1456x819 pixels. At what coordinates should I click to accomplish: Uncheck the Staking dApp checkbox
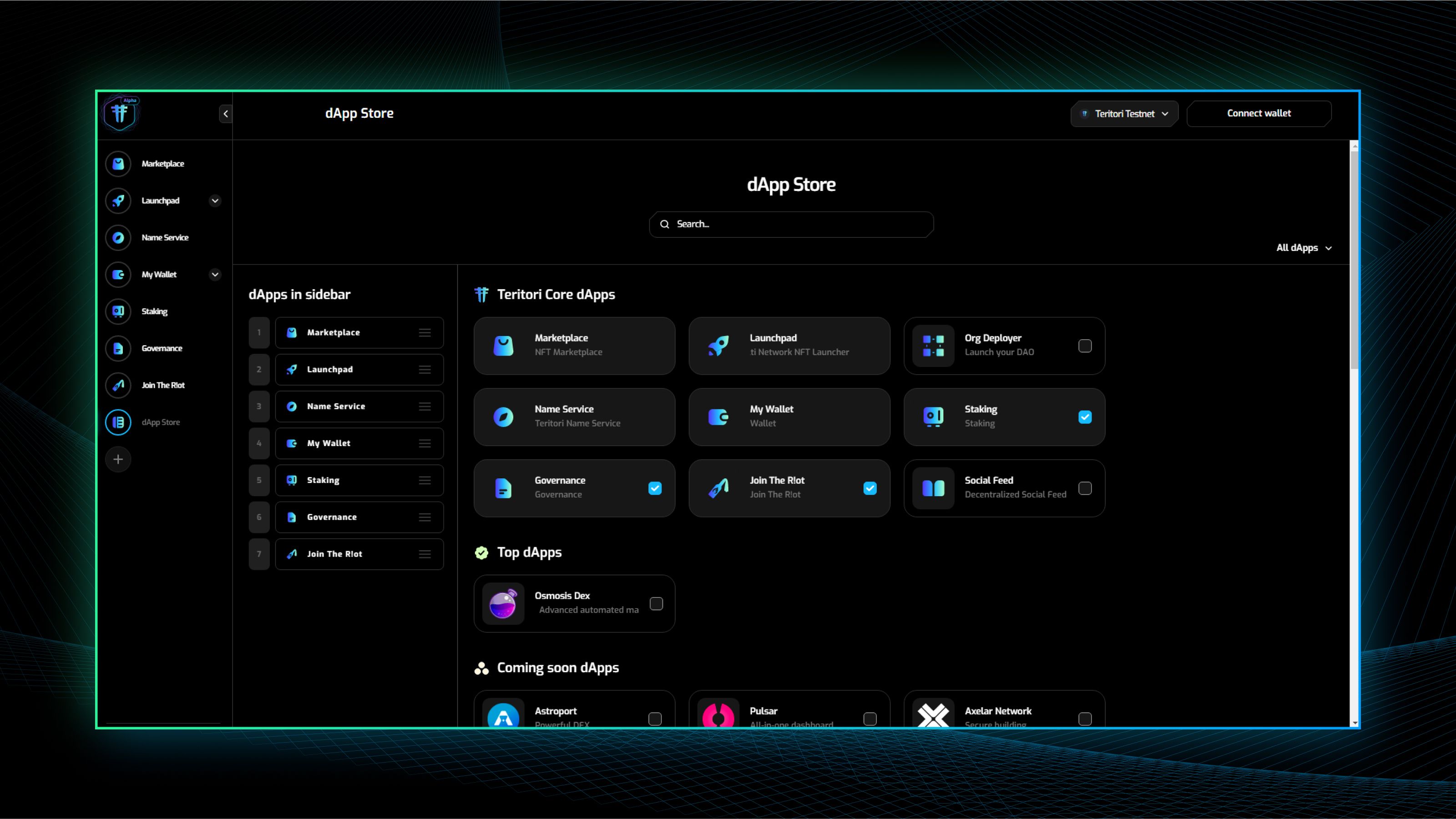[x=1085, y=417]
